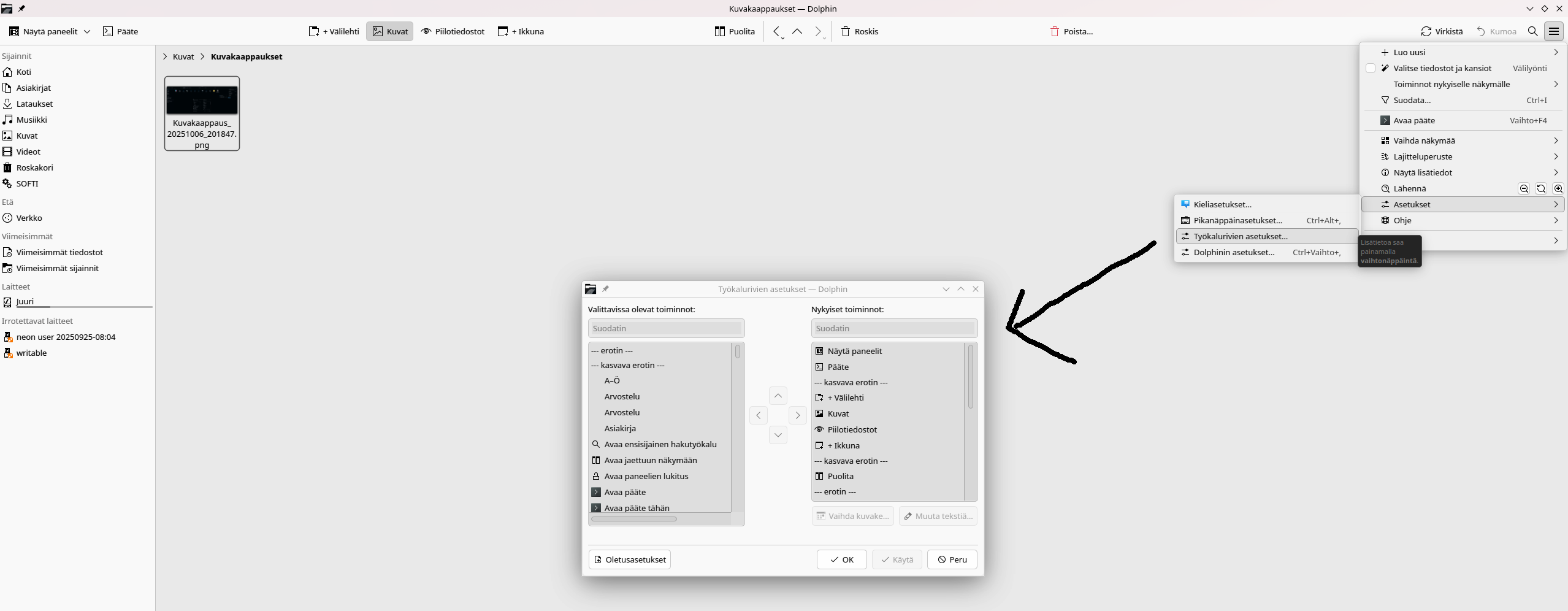Click the Roskis trash toolbar icon
Image resolution: width=1568 pixels, height=611 pixels.
tap(846, 31)
